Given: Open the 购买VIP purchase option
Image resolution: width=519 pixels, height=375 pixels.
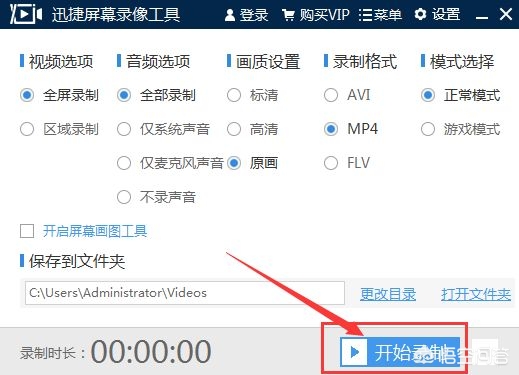Looking at the screenshot, I should [316, 15].
